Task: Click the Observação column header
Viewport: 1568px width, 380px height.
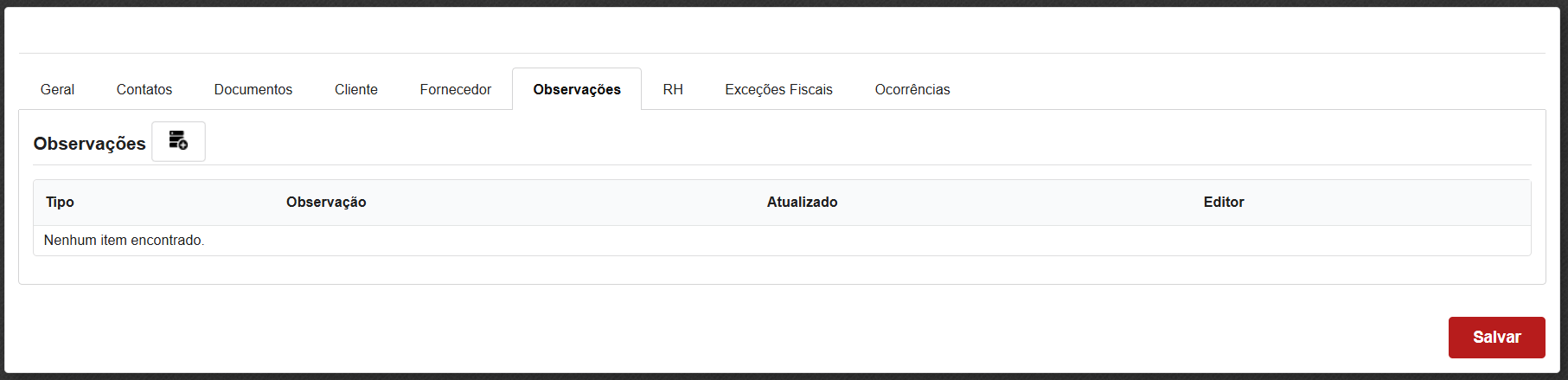Action: pyautogui.click(x=326, y=202)
